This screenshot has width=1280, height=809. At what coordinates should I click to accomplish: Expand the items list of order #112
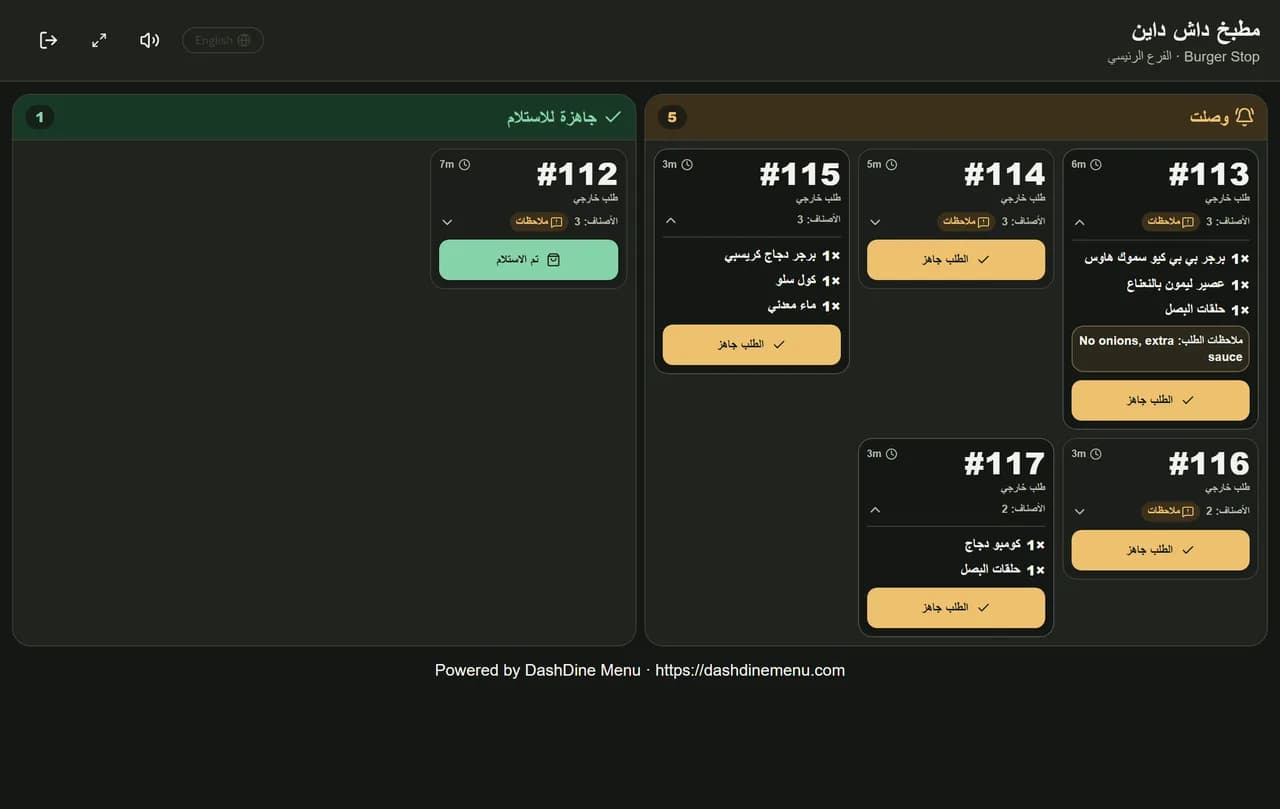447,222
